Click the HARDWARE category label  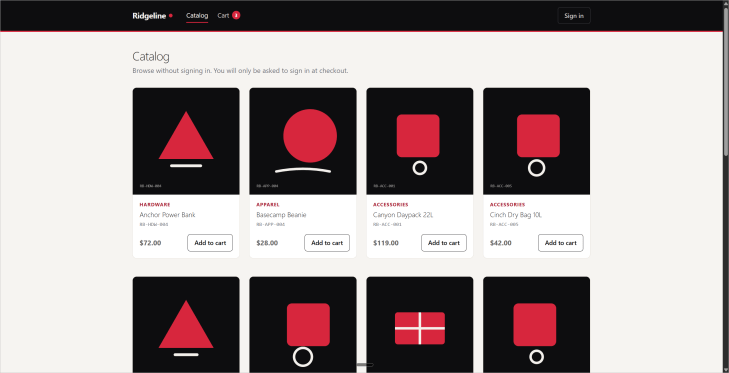point(155,205)
